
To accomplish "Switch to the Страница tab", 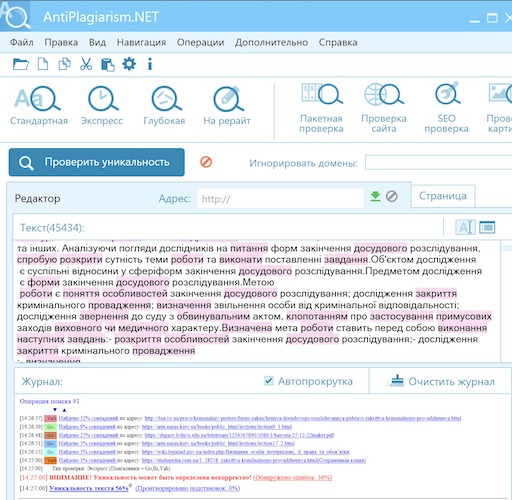I will (443, 196).
